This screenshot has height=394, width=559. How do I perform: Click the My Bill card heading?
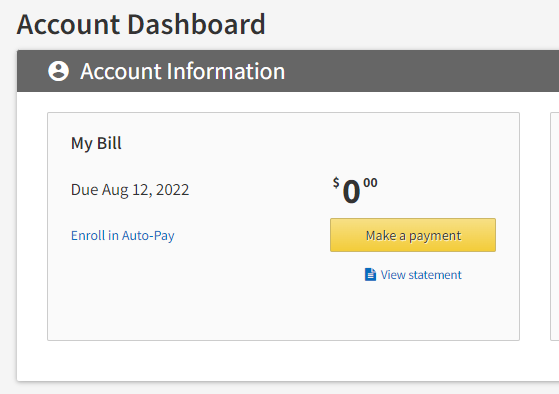tap(96, 143)
